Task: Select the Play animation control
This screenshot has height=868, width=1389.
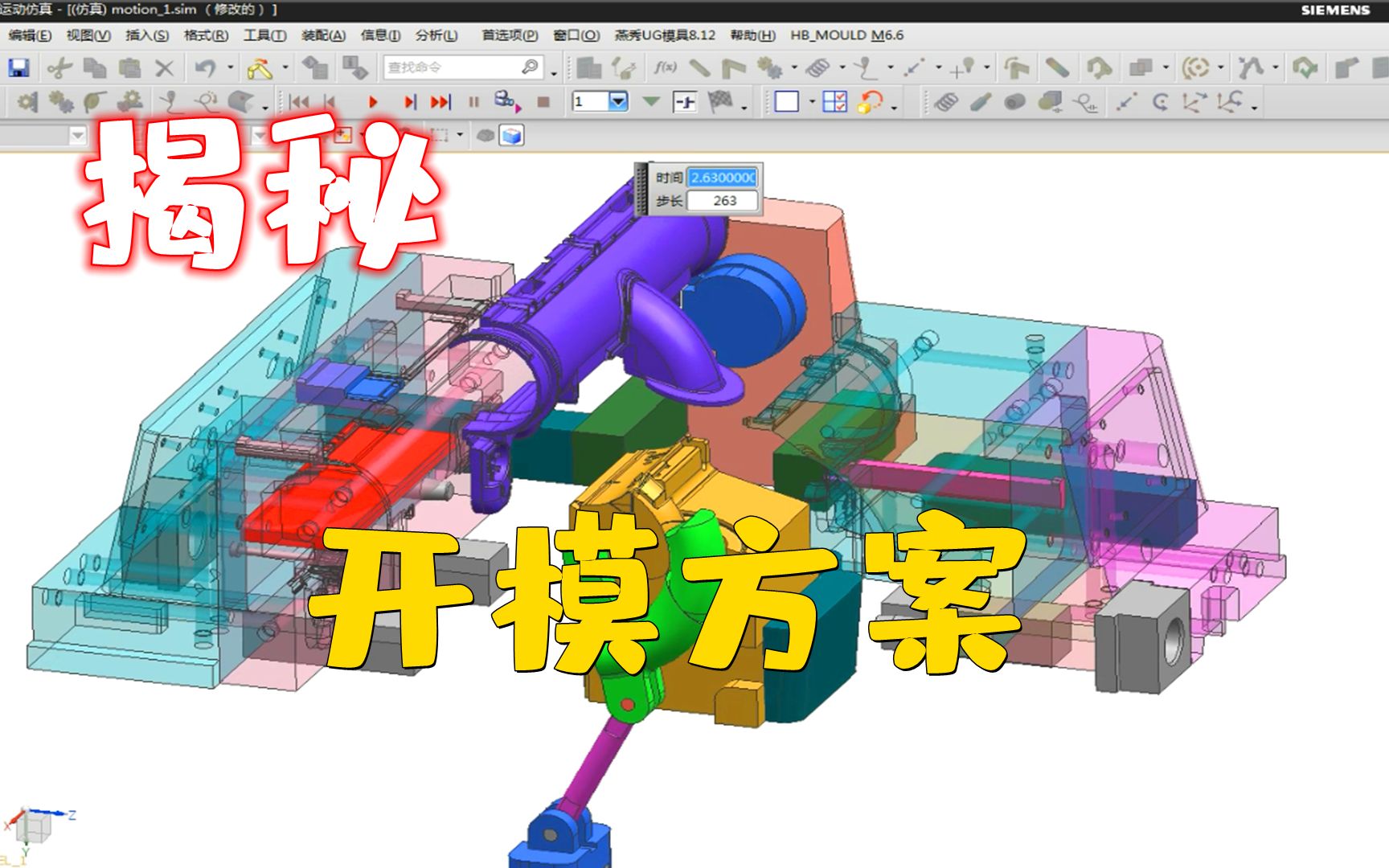Action: [x=373, y=102]
